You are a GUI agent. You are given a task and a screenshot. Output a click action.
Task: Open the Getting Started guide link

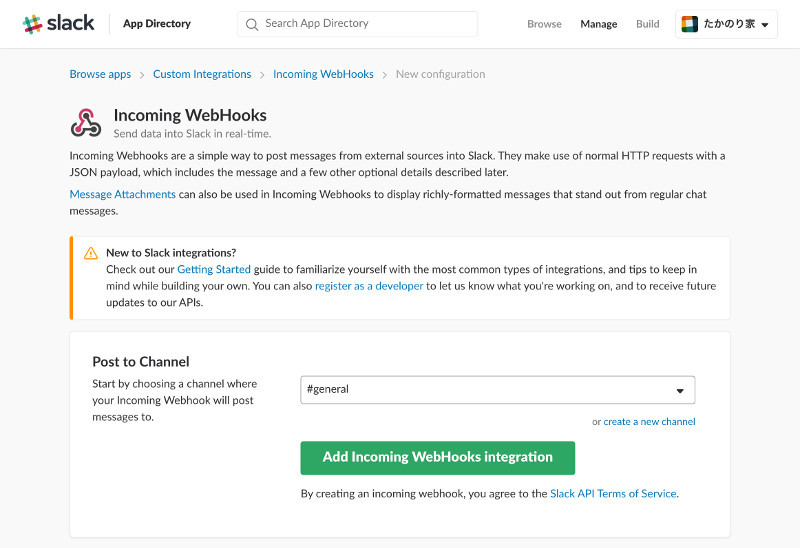214,269
